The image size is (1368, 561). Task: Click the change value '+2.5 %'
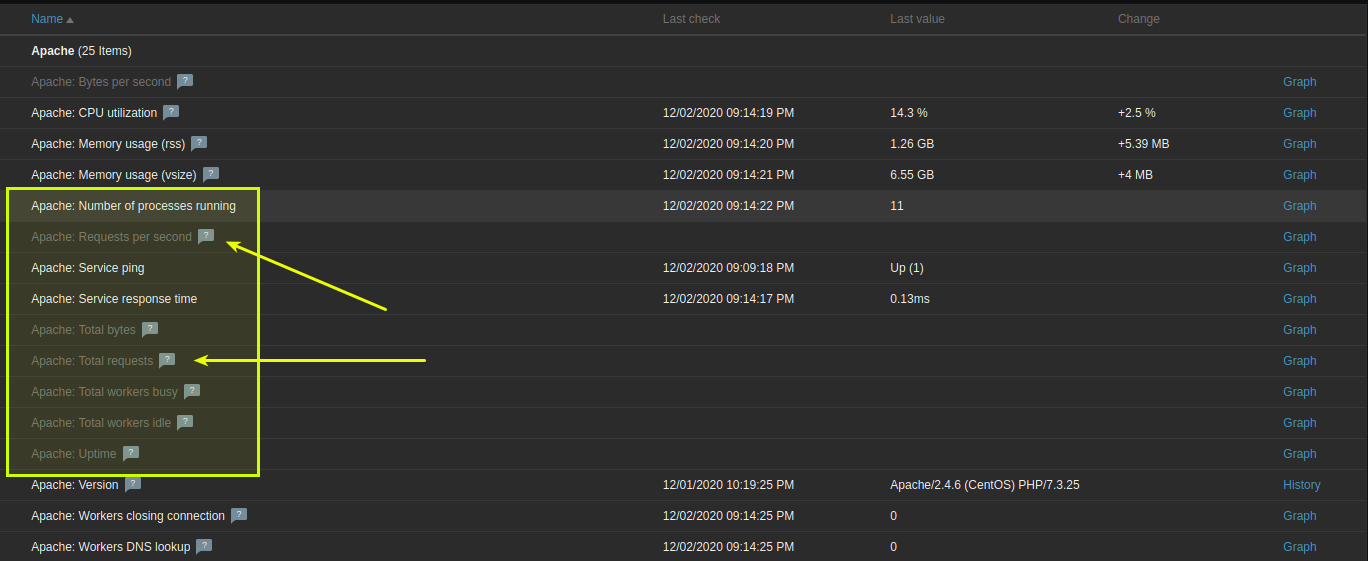1137,113
